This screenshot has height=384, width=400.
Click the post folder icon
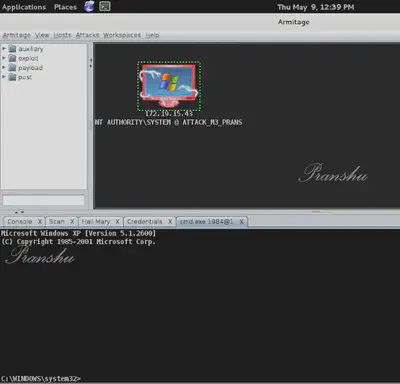(12, 77)
